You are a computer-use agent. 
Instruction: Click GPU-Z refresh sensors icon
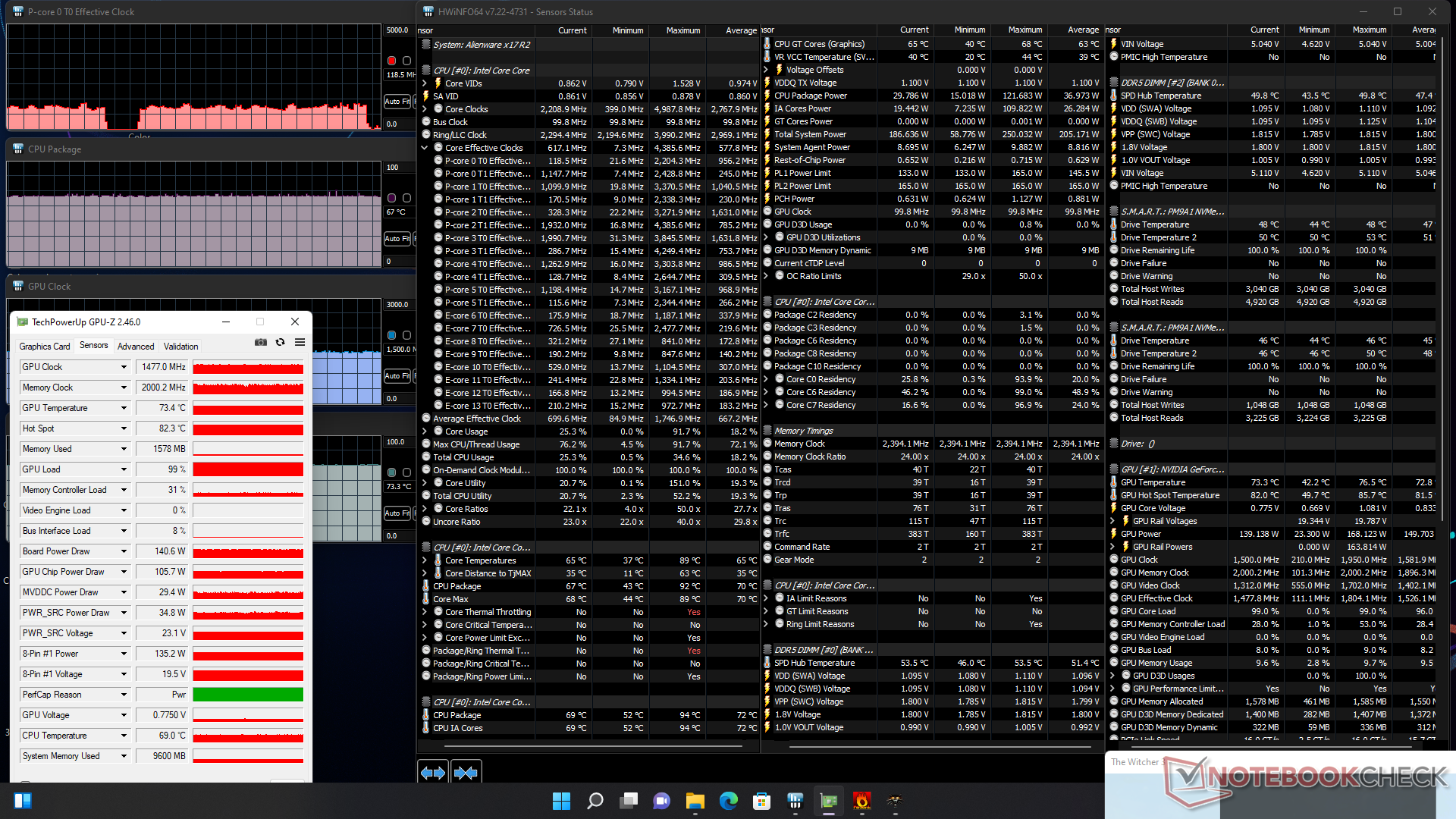[x=280, y=343]
